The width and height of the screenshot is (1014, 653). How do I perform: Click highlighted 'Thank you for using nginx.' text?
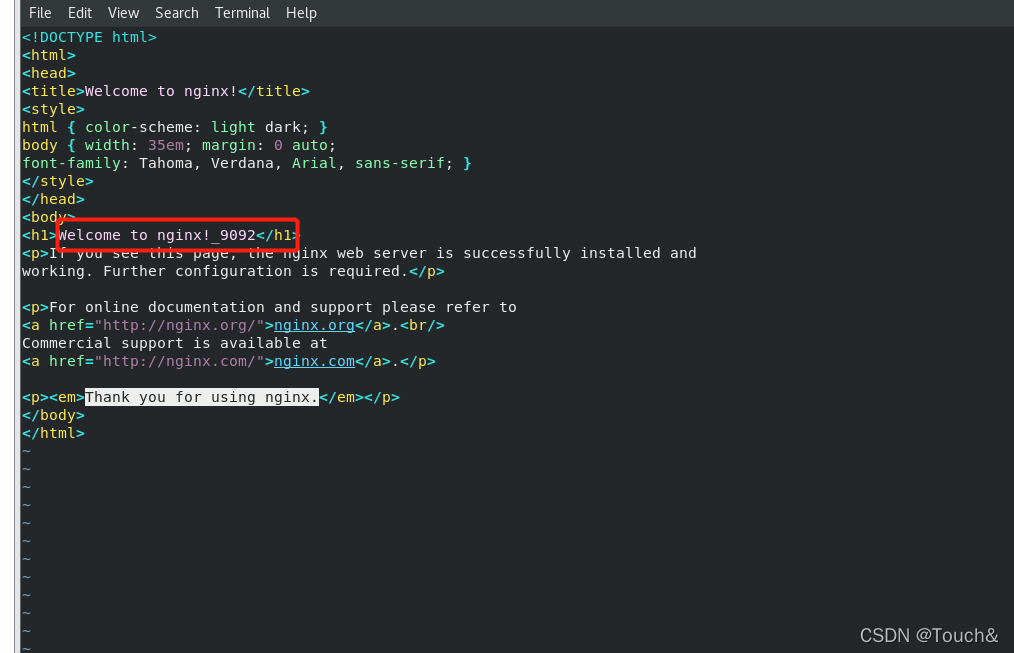pyautogui.click(x=202, y=397)
